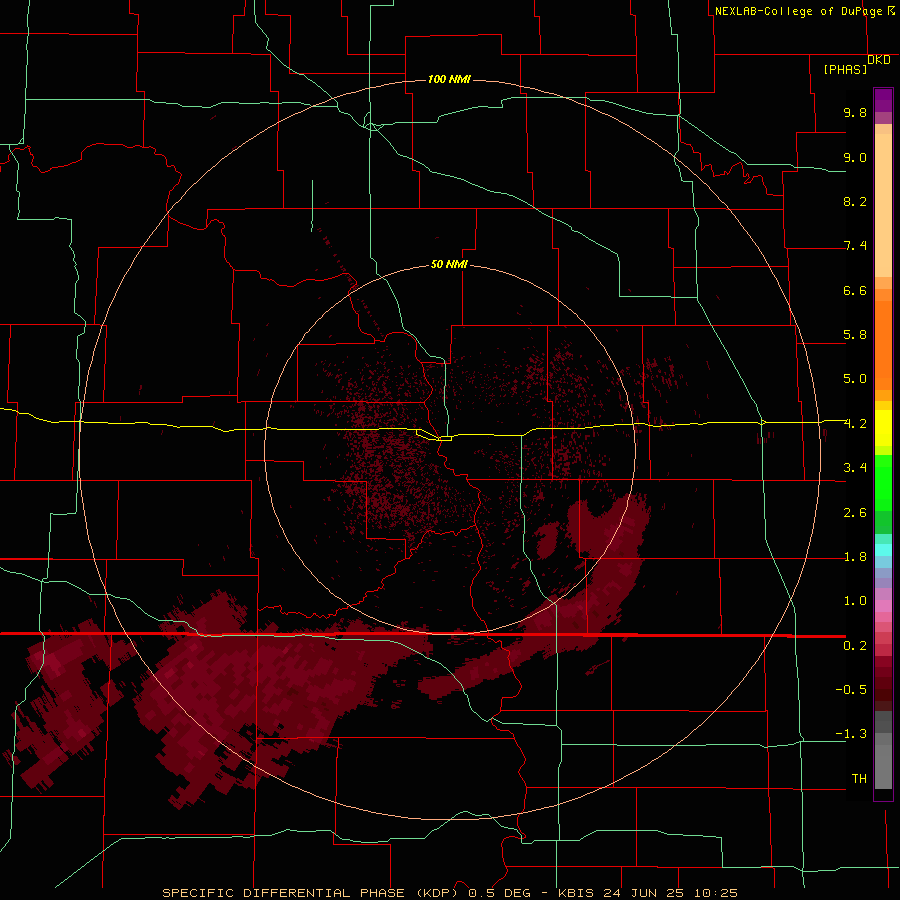Select the 6.6 value on color scale
This screenshot has height=900, width=900.
855,290
